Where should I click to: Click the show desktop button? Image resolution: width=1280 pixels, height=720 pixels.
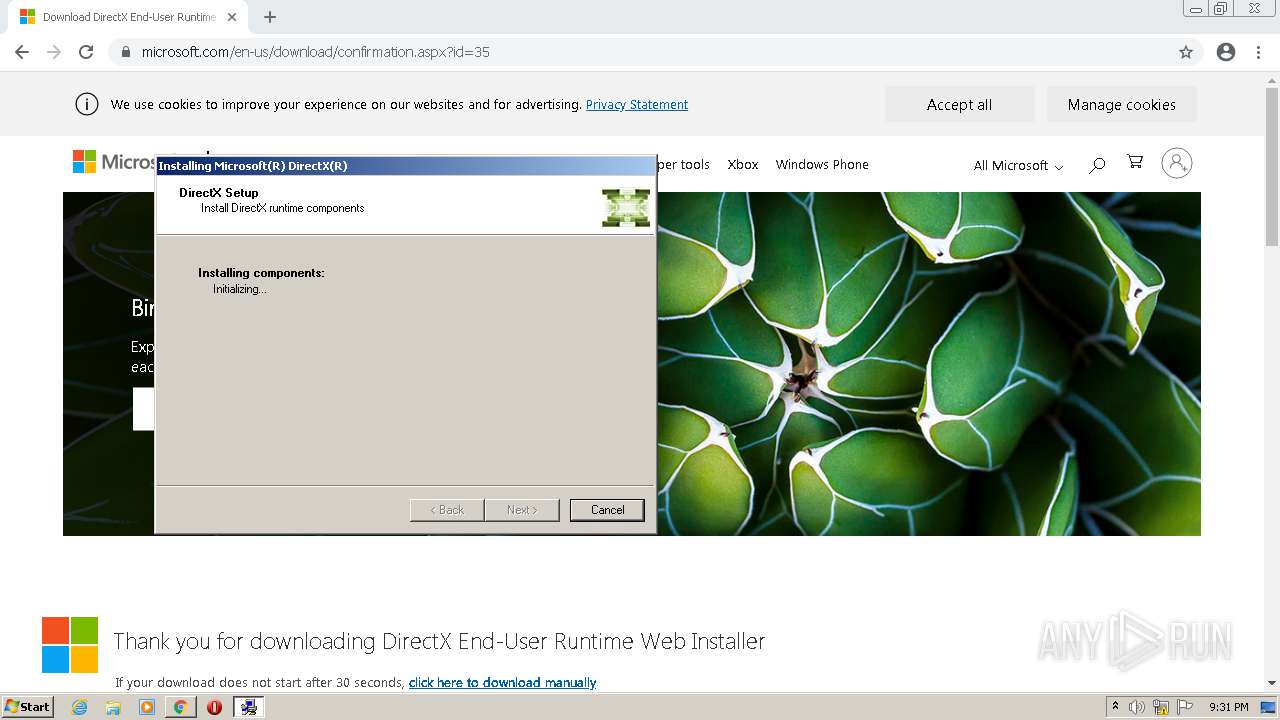(1268, 707)
